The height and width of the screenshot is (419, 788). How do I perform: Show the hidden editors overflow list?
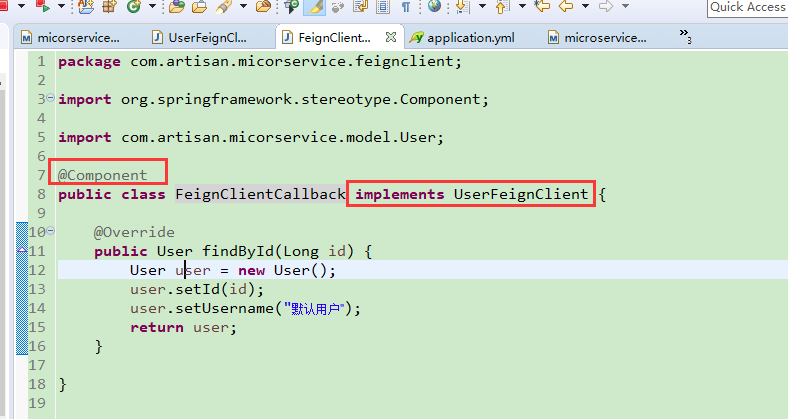click(685, 36)
